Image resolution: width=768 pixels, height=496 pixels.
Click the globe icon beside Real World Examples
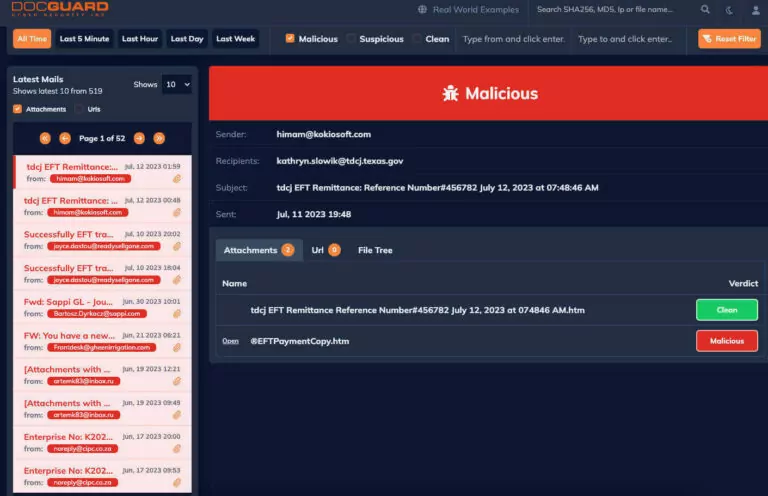tap(422, 9)
